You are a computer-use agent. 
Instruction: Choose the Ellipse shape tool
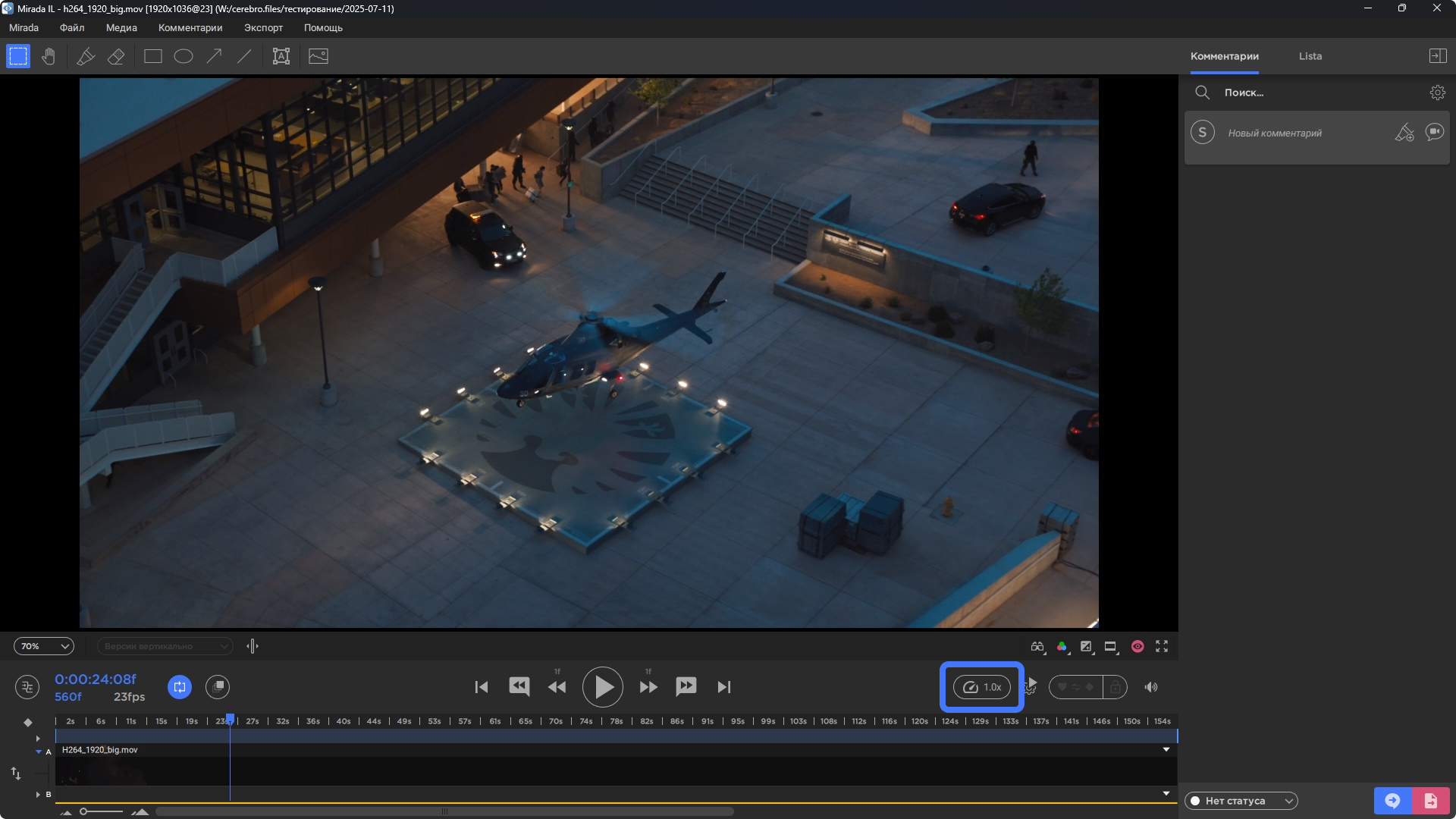coord(184,56)
